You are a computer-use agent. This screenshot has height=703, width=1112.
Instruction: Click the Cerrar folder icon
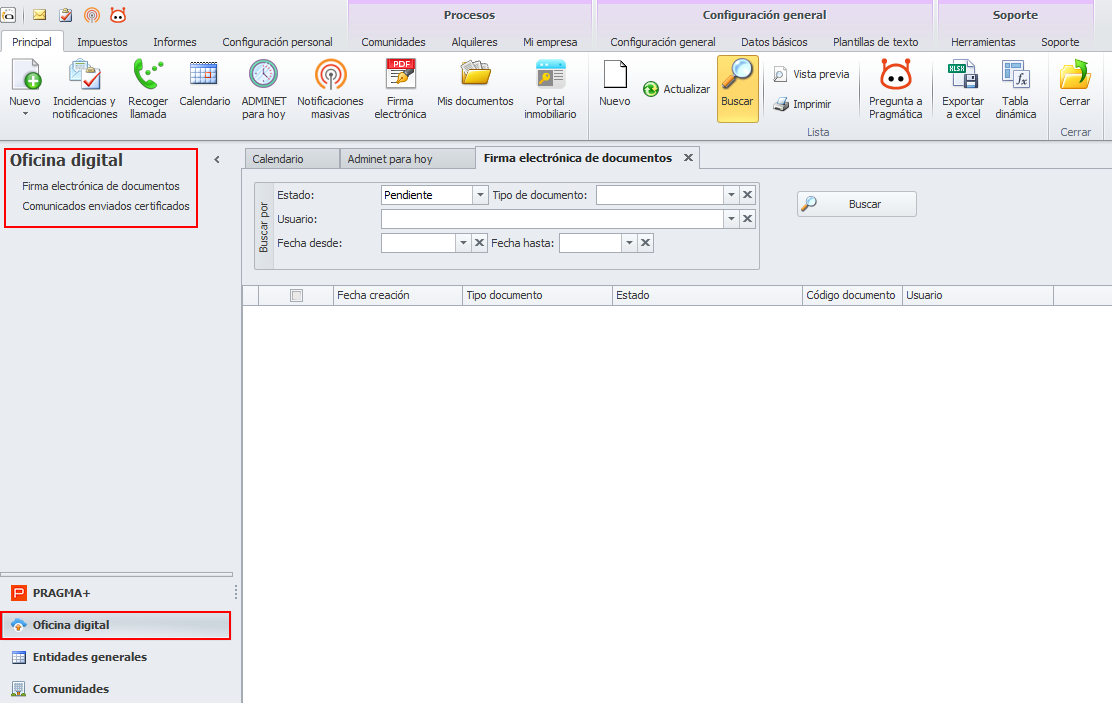[1075, 75]
